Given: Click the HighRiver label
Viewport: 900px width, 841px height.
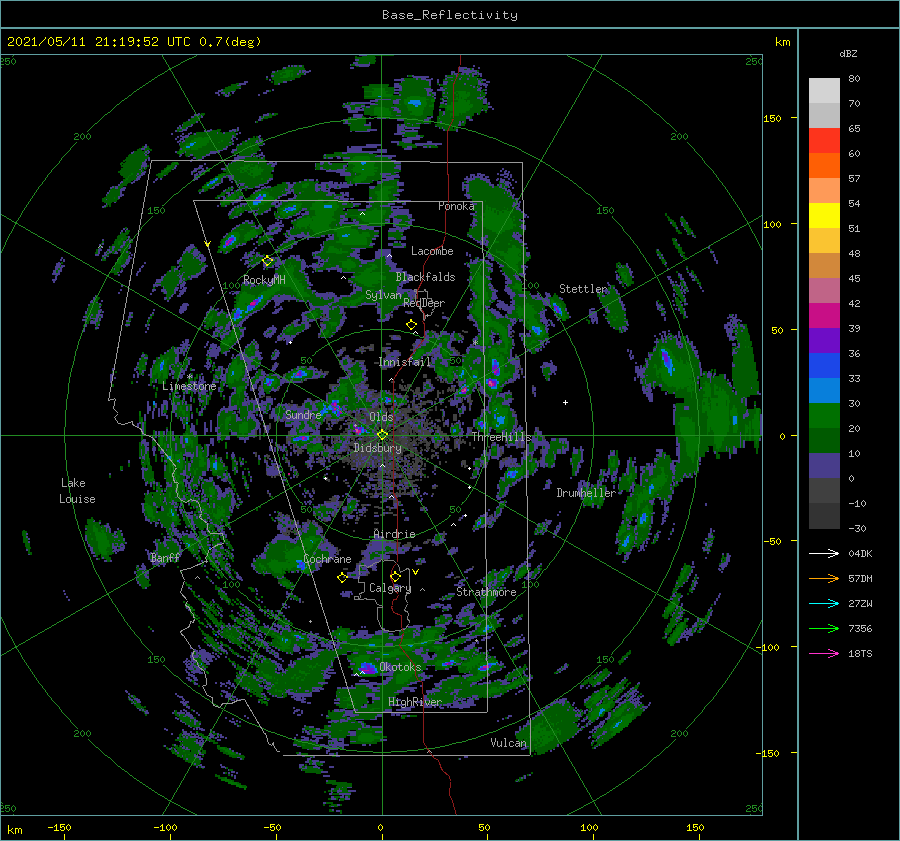Looking at the screenshot, I should 415,702.
